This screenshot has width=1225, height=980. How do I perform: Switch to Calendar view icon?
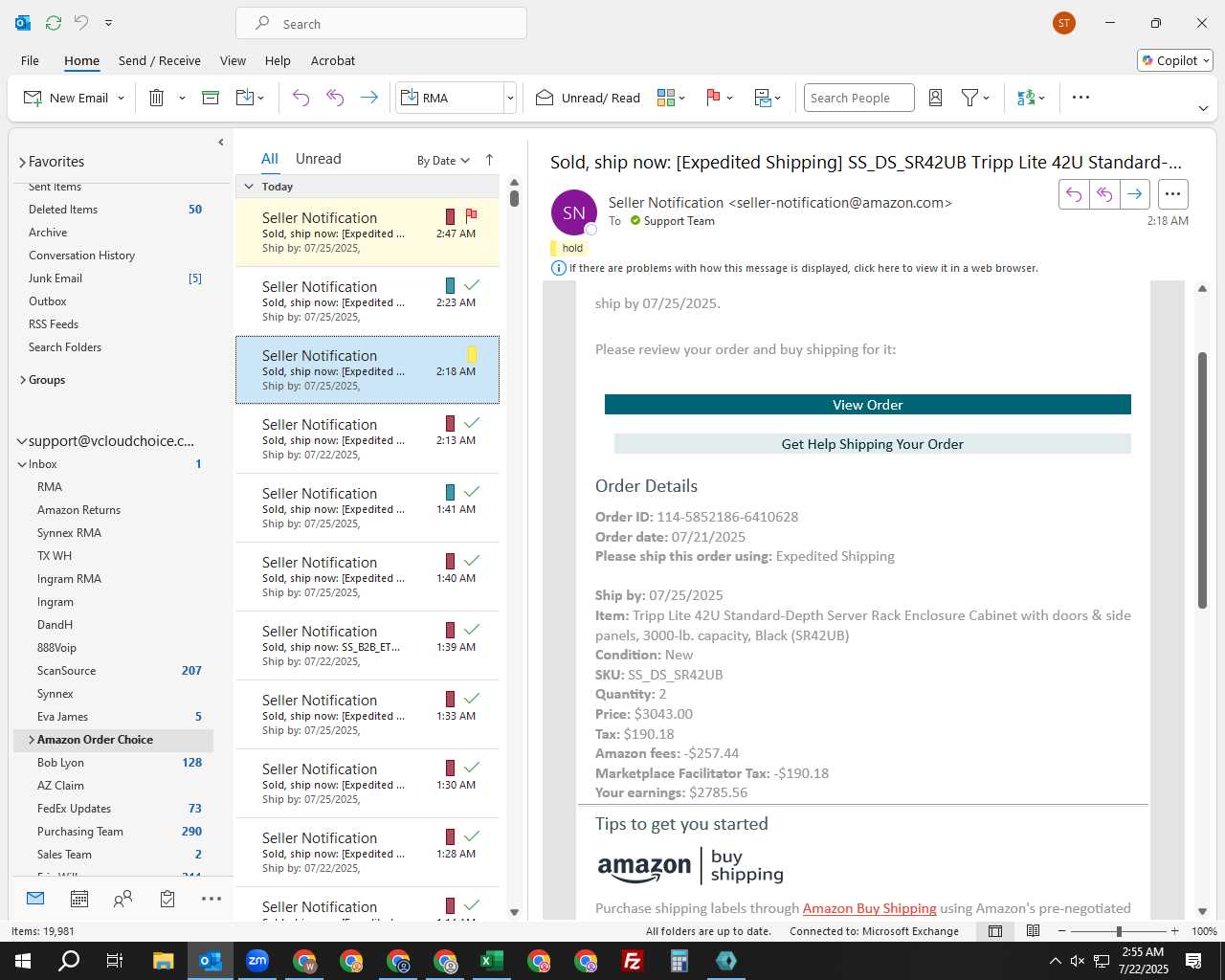(79, 899)
